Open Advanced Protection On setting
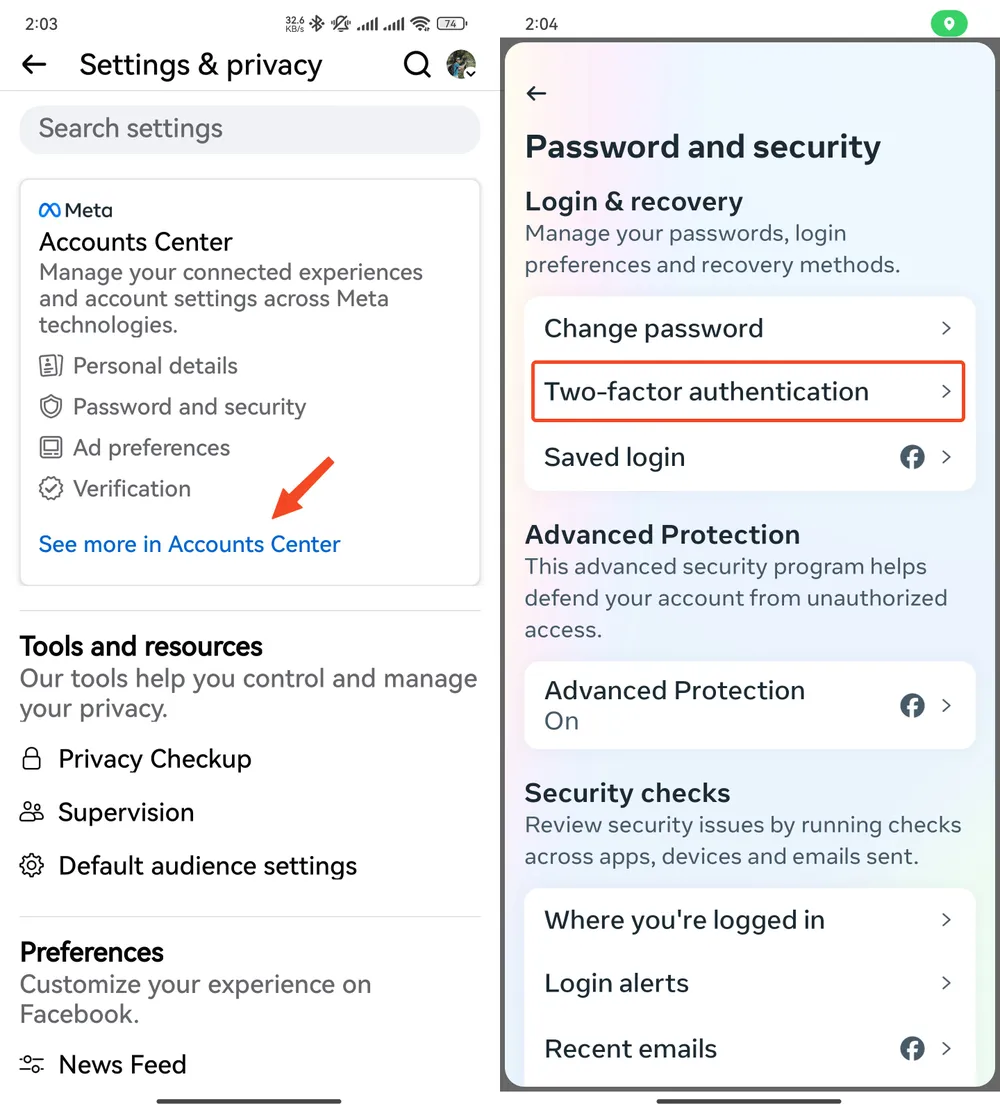 [749, 705]
